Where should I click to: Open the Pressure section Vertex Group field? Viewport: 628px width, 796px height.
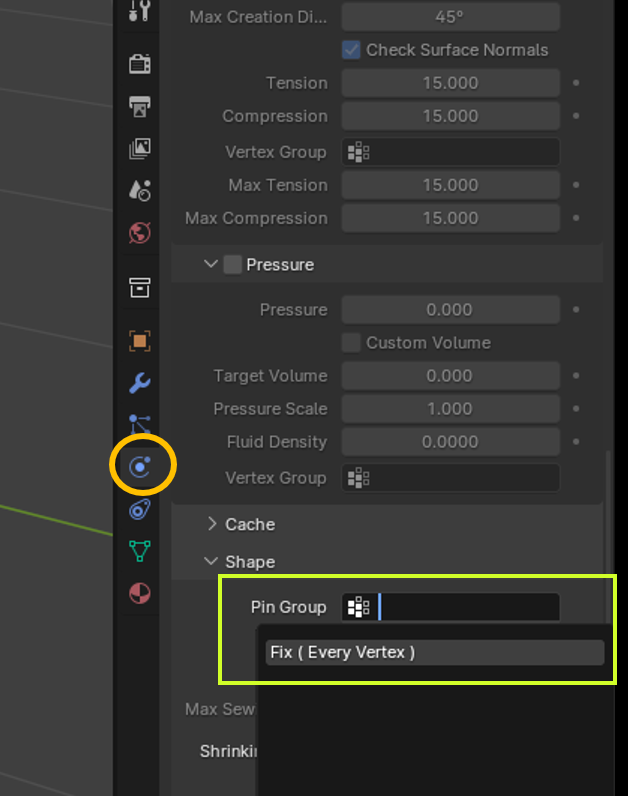tap(451, 478)
